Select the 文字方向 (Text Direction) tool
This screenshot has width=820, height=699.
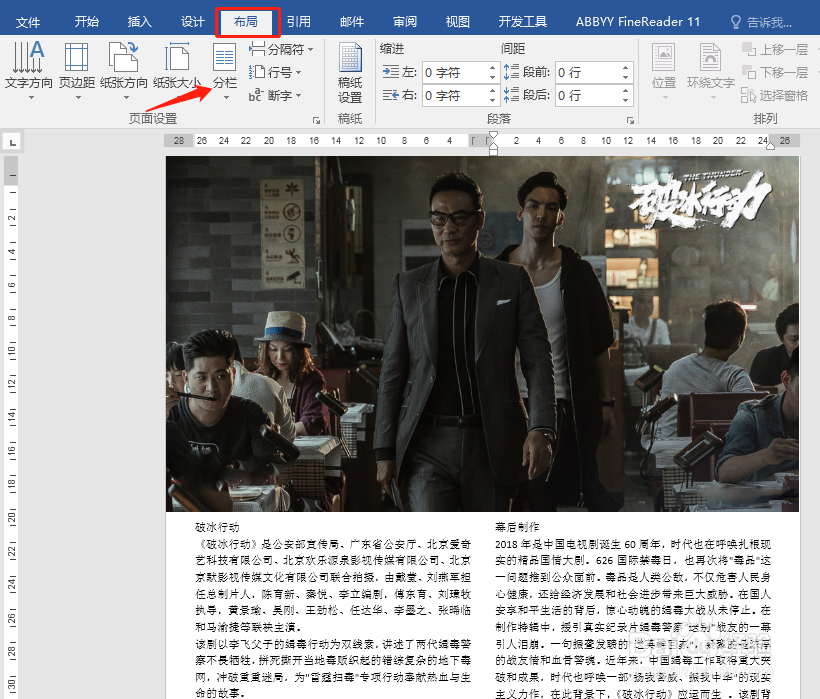28,68
